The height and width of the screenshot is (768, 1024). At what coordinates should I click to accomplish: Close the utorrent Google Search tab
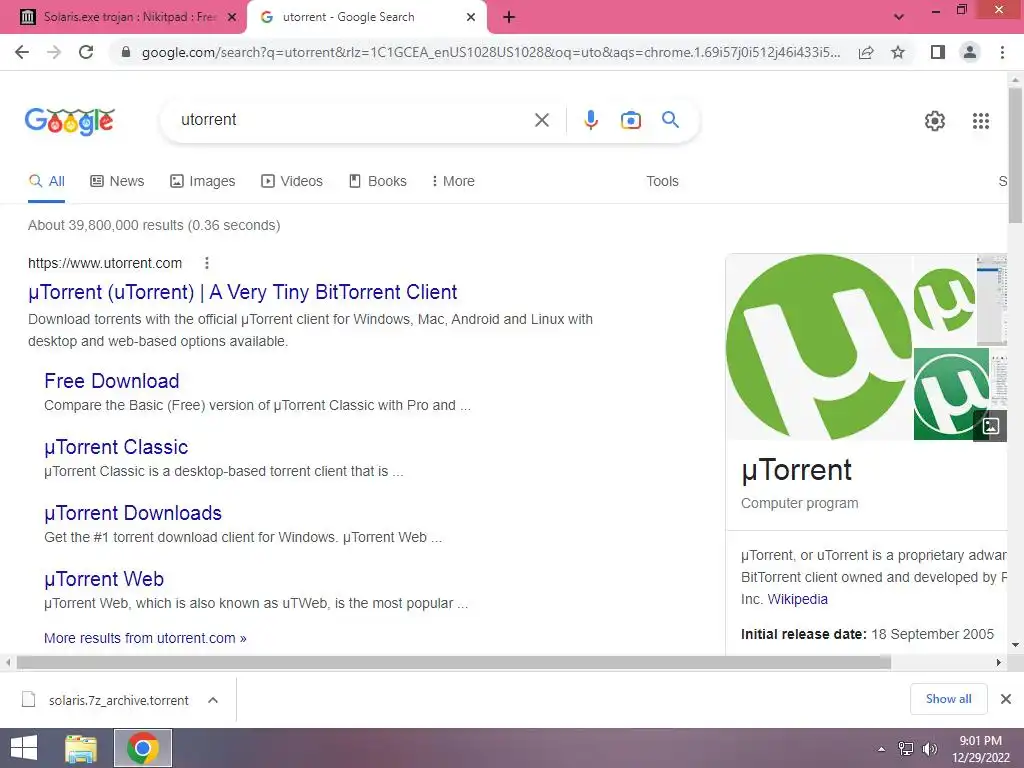click(471, 17)
